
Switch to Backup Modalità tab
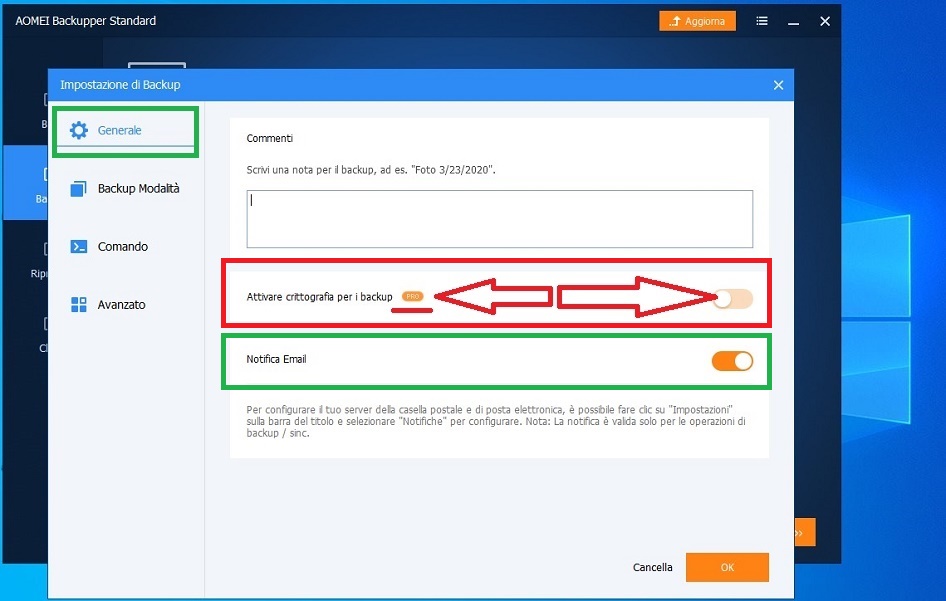tap(125, 189)
